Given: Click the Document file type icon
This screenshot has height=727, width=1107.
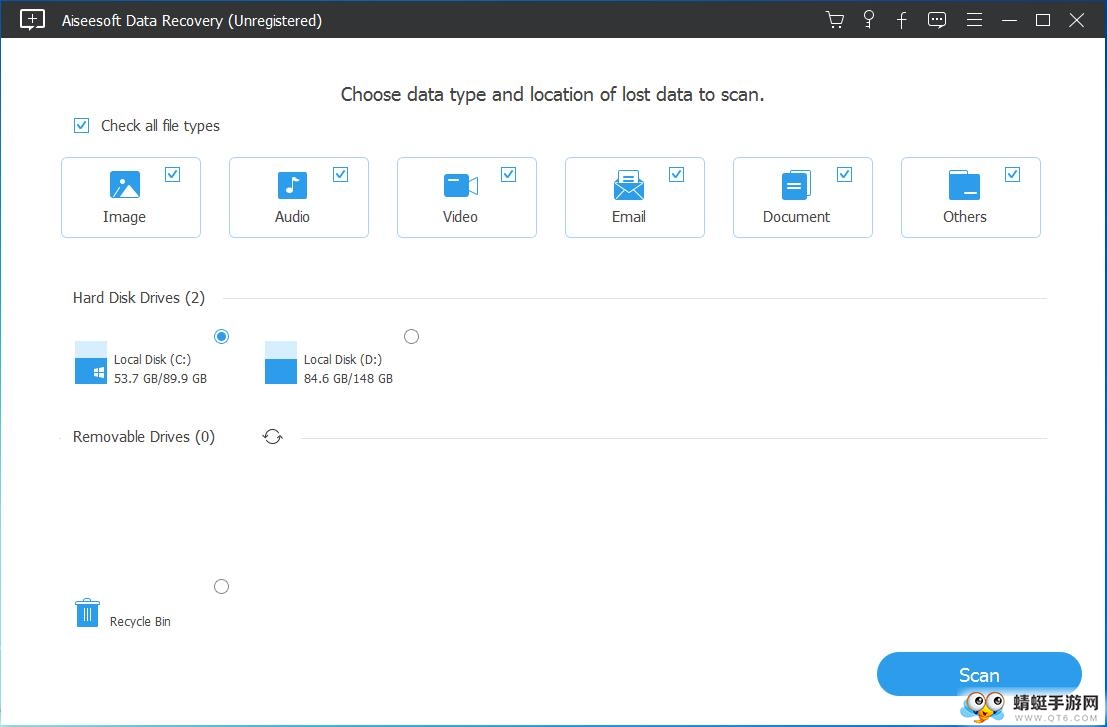Looking at the screenshot, I should pos(796,185).
